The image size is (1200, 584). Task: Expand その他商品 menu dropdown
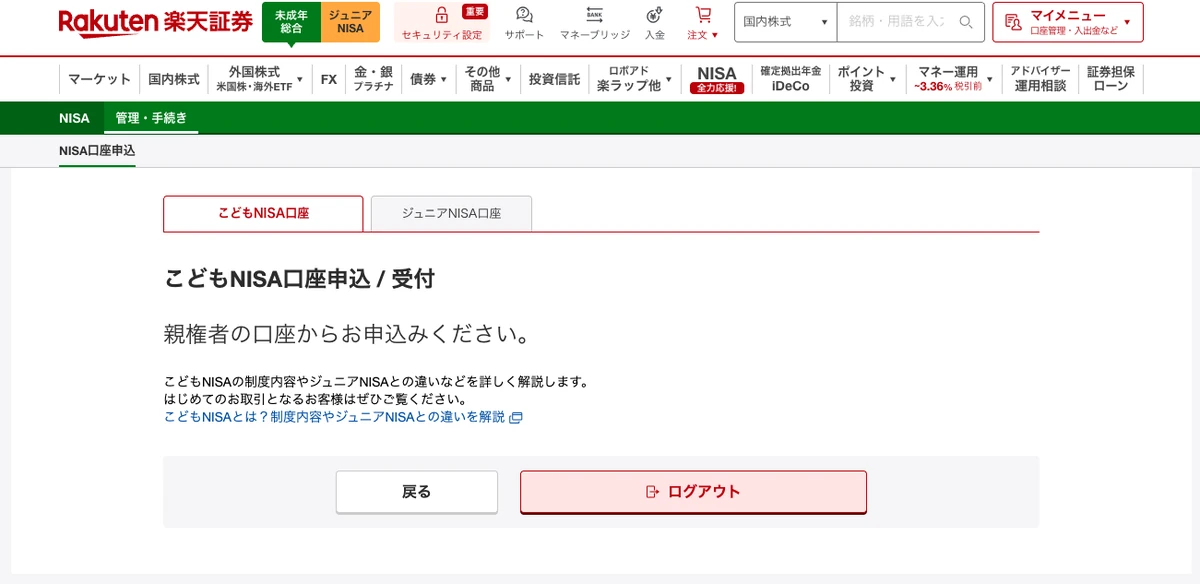(x=488, y=79)
